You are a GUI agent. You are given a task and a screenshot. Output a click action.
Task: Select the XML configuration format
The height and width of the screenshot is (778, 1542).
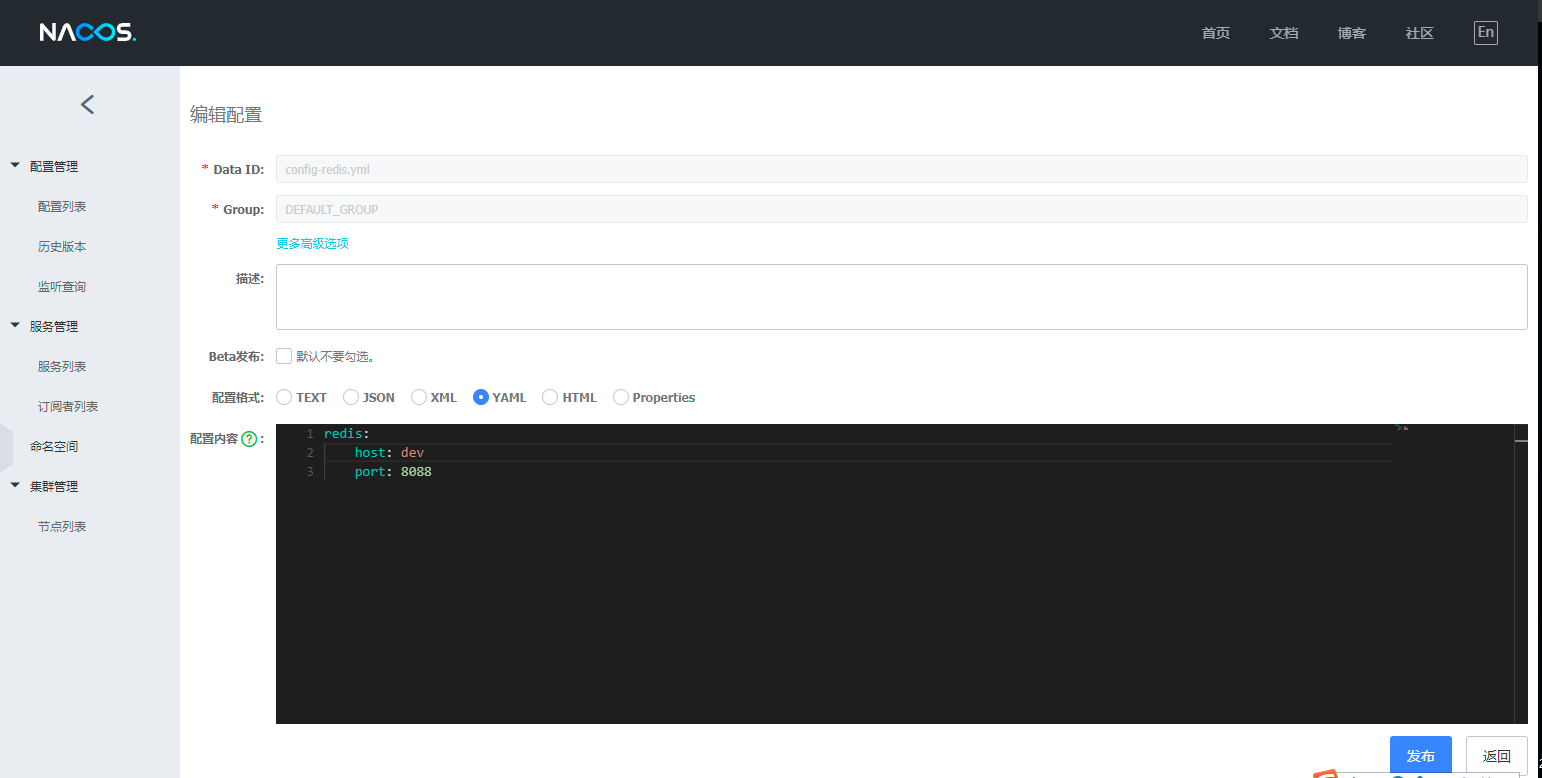(418, 397)
